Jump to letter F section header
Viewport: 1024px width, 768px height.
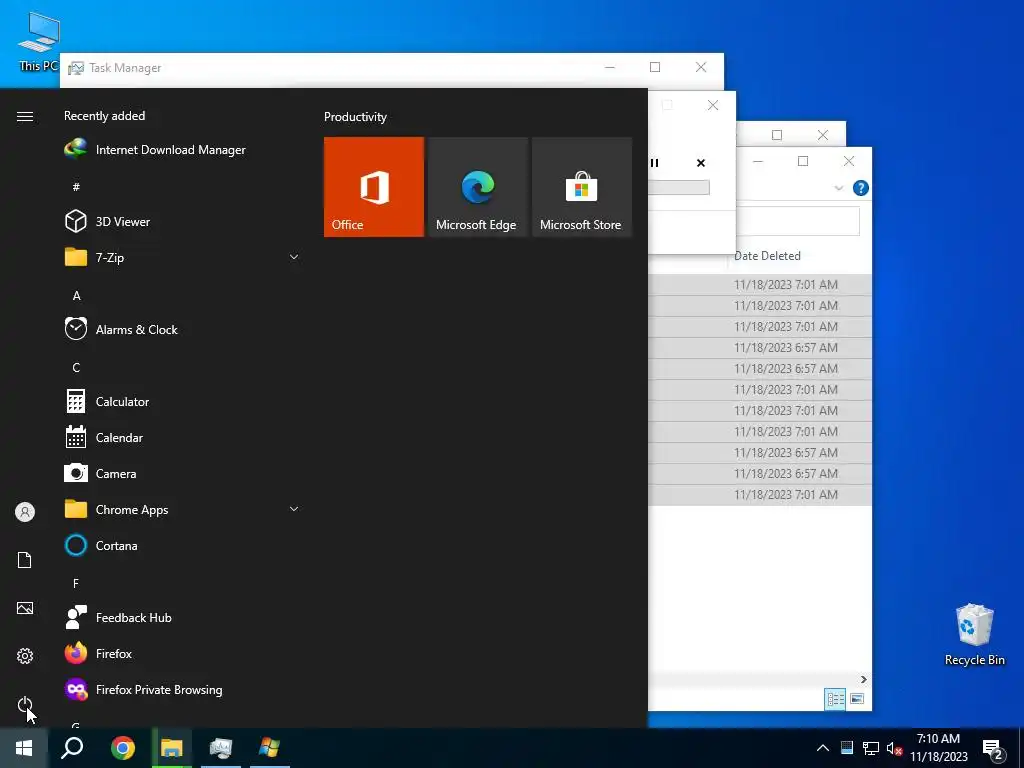coord(76,583)
